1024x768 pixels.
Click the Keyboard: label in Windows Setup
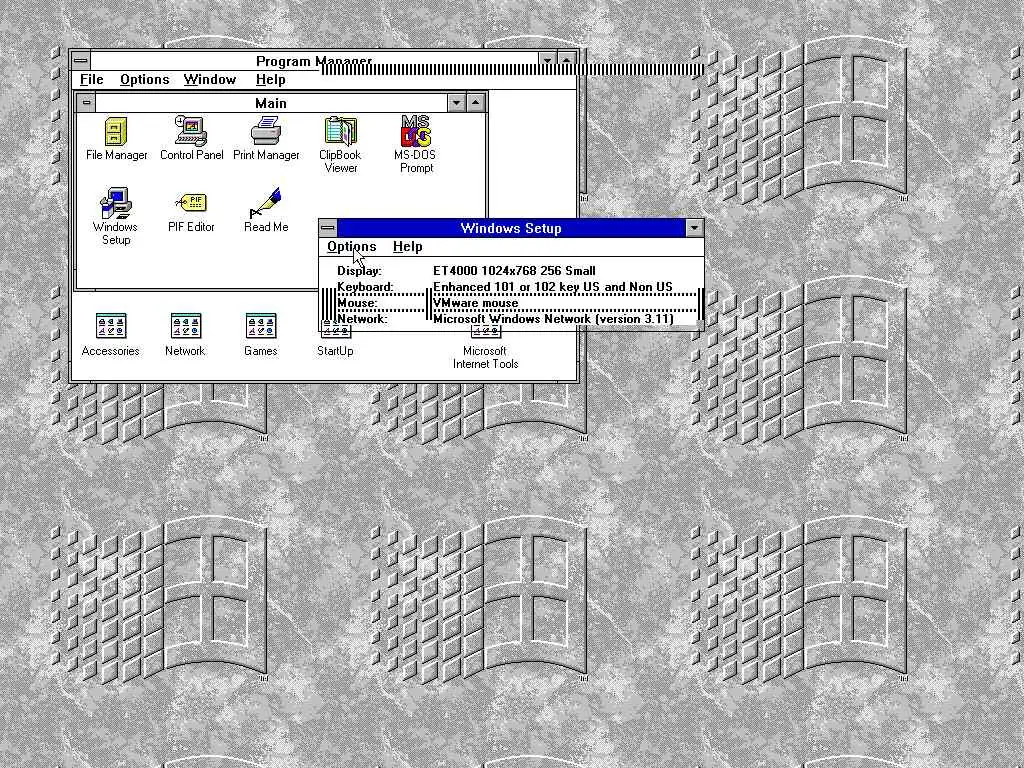[365, 287]
